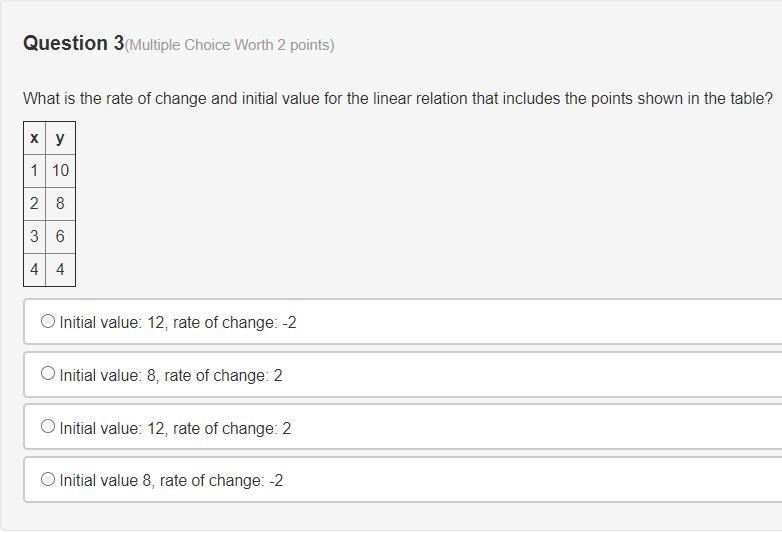Click the table cell with x value 2

[x=35, y=204]
